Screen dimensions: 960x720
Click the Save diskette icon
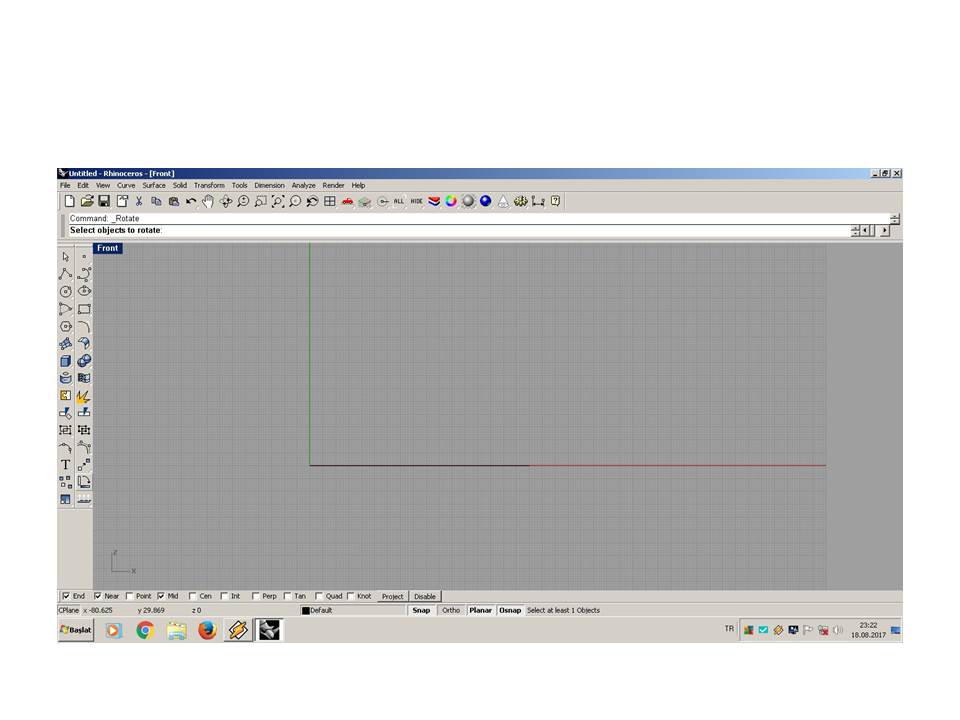104,201
